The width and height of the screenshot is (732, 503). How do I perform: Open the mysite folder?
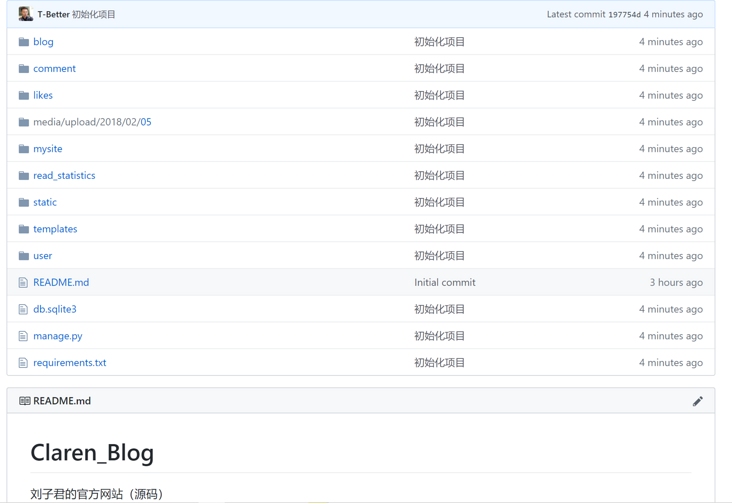[x=48, y=149]
